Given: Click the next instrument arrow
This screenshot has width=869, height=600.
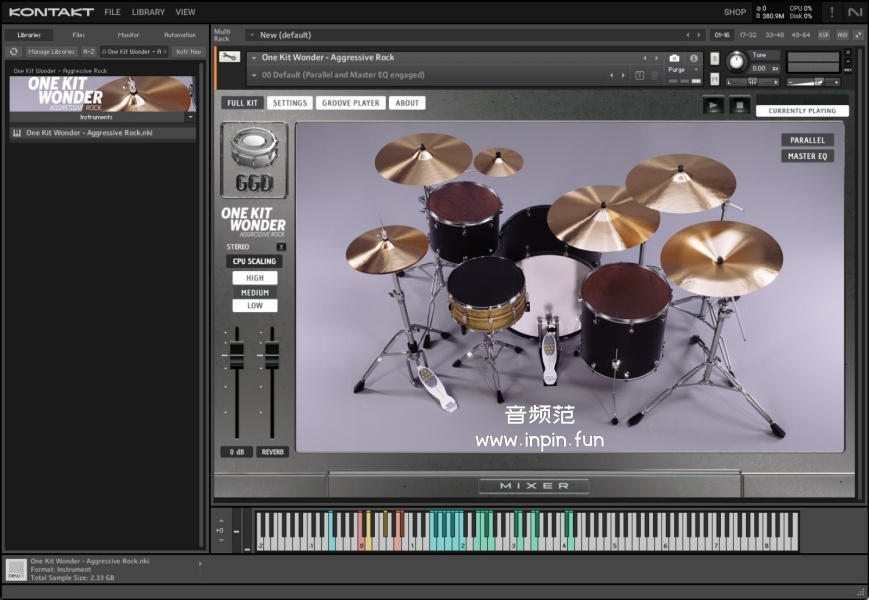Looking at the screenshot, I should point(657,58).
